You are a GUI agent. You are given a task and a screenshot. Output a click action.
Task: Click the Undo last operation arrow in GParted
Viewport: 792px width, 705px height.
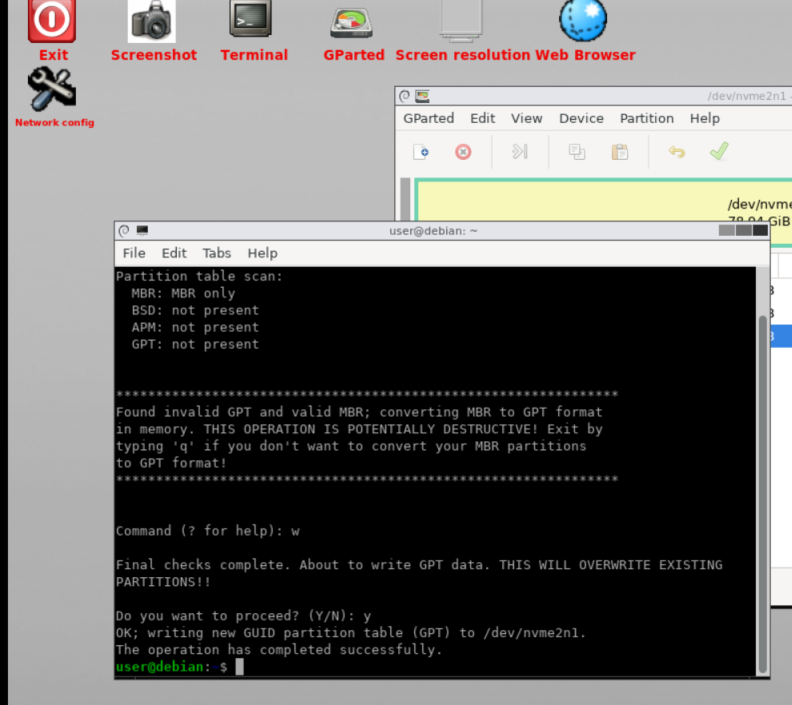click(677, 152)
